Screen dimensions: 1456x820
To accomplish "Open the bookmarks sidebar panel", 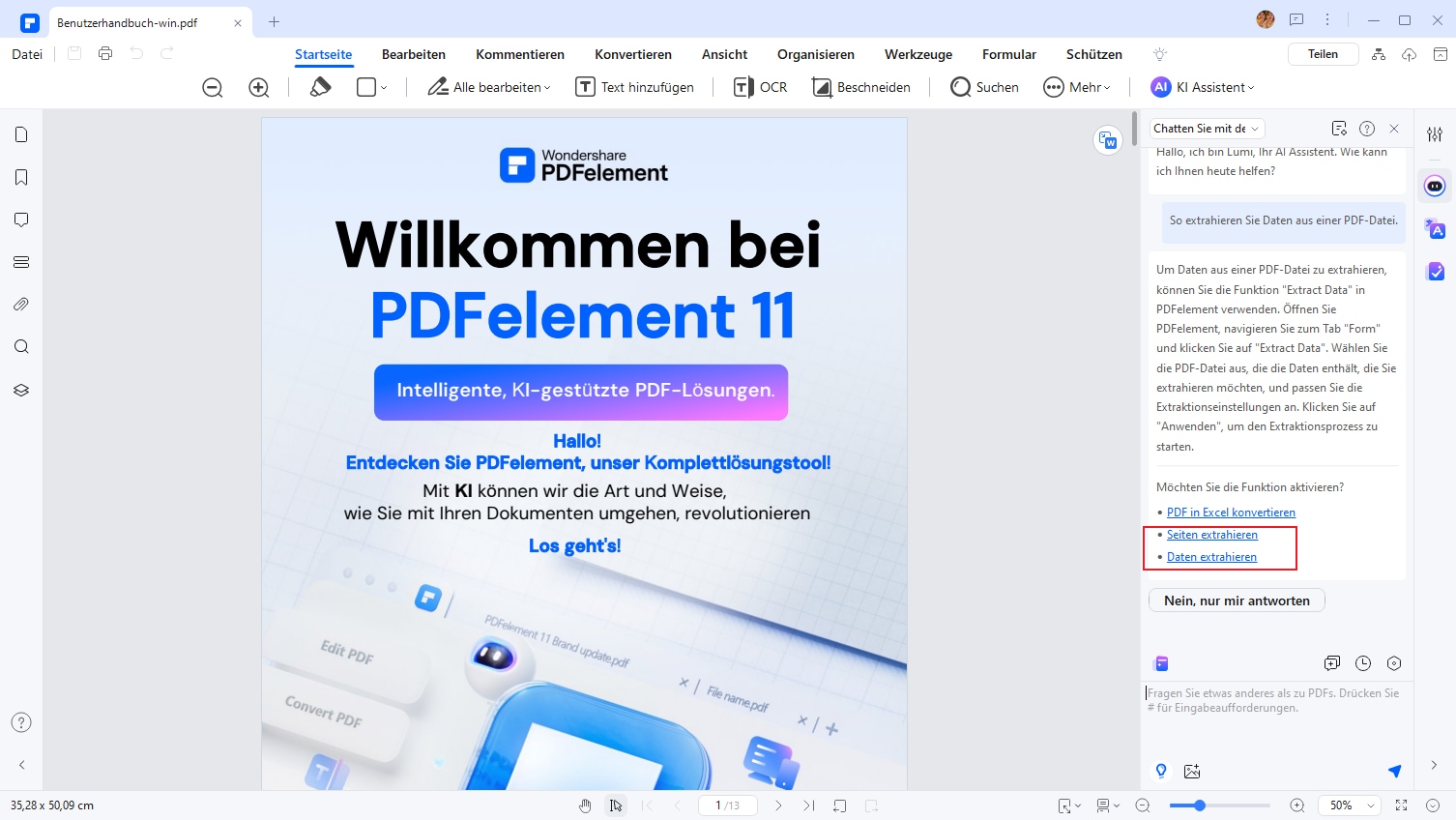I will (21, 177).
